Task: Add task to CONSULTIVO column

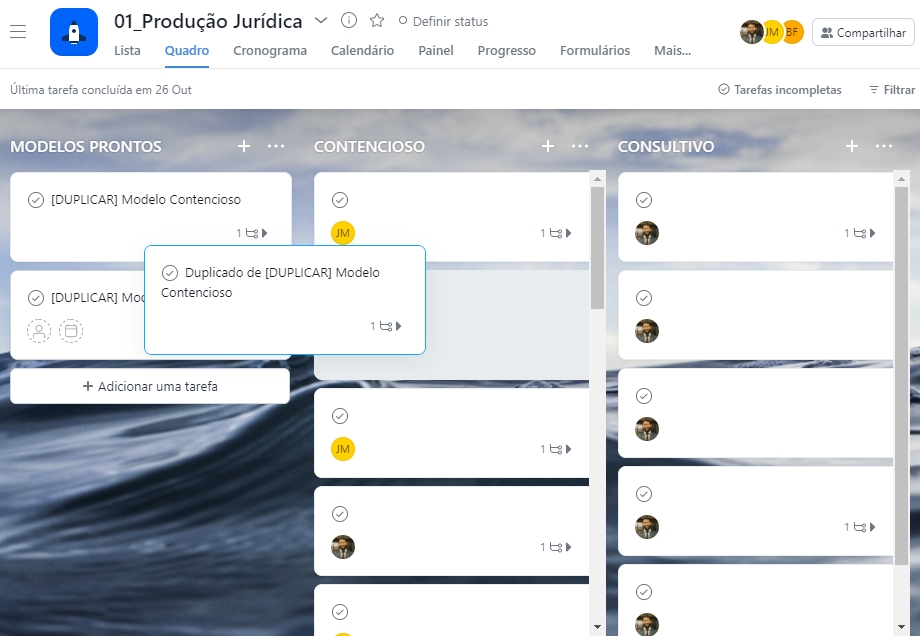Action: pyautogui.click(x=852, y=146)
